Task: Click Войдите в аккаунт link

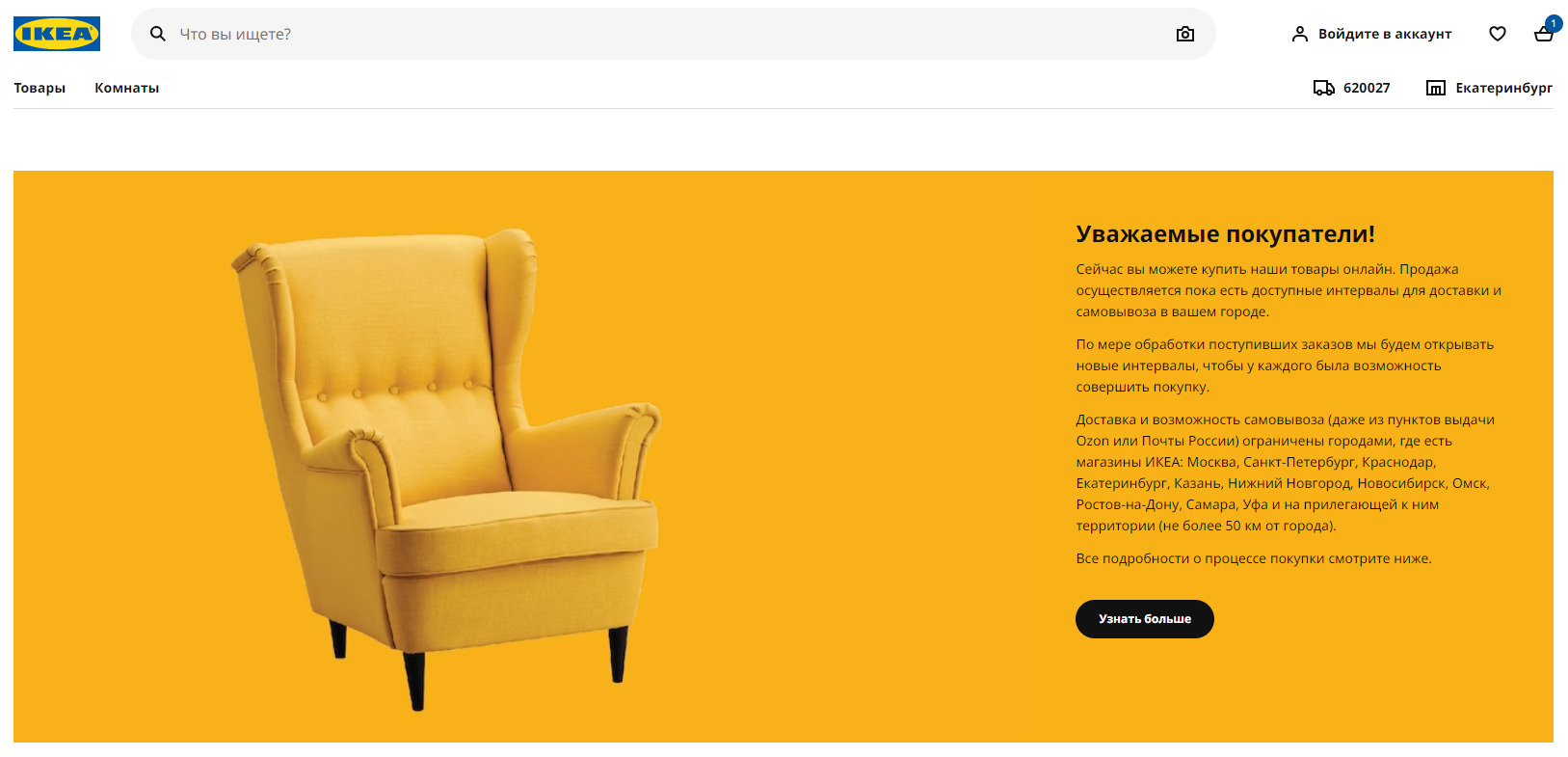Action: 1385,34
